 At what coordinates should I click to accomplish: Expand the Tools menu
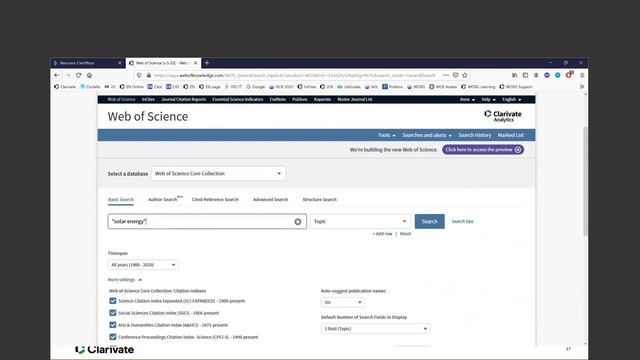coord(387,135)
